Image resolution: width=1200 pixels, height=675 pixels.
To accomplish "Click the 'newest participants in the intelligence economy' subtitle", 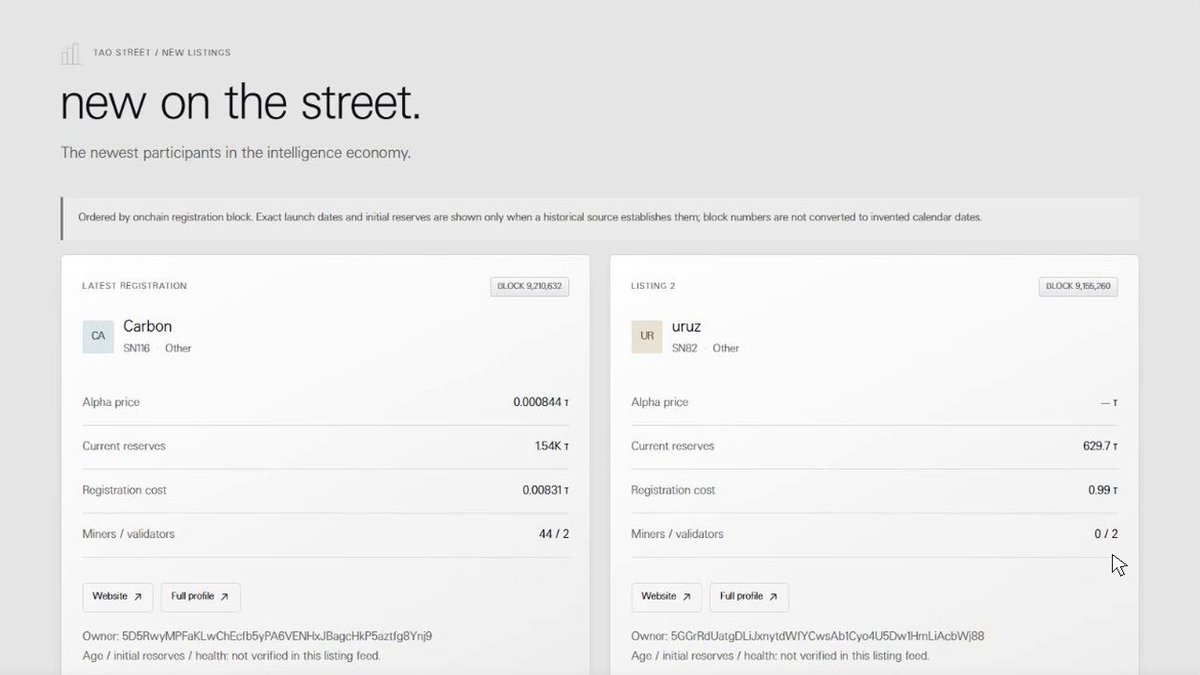I will pos(236,153).
